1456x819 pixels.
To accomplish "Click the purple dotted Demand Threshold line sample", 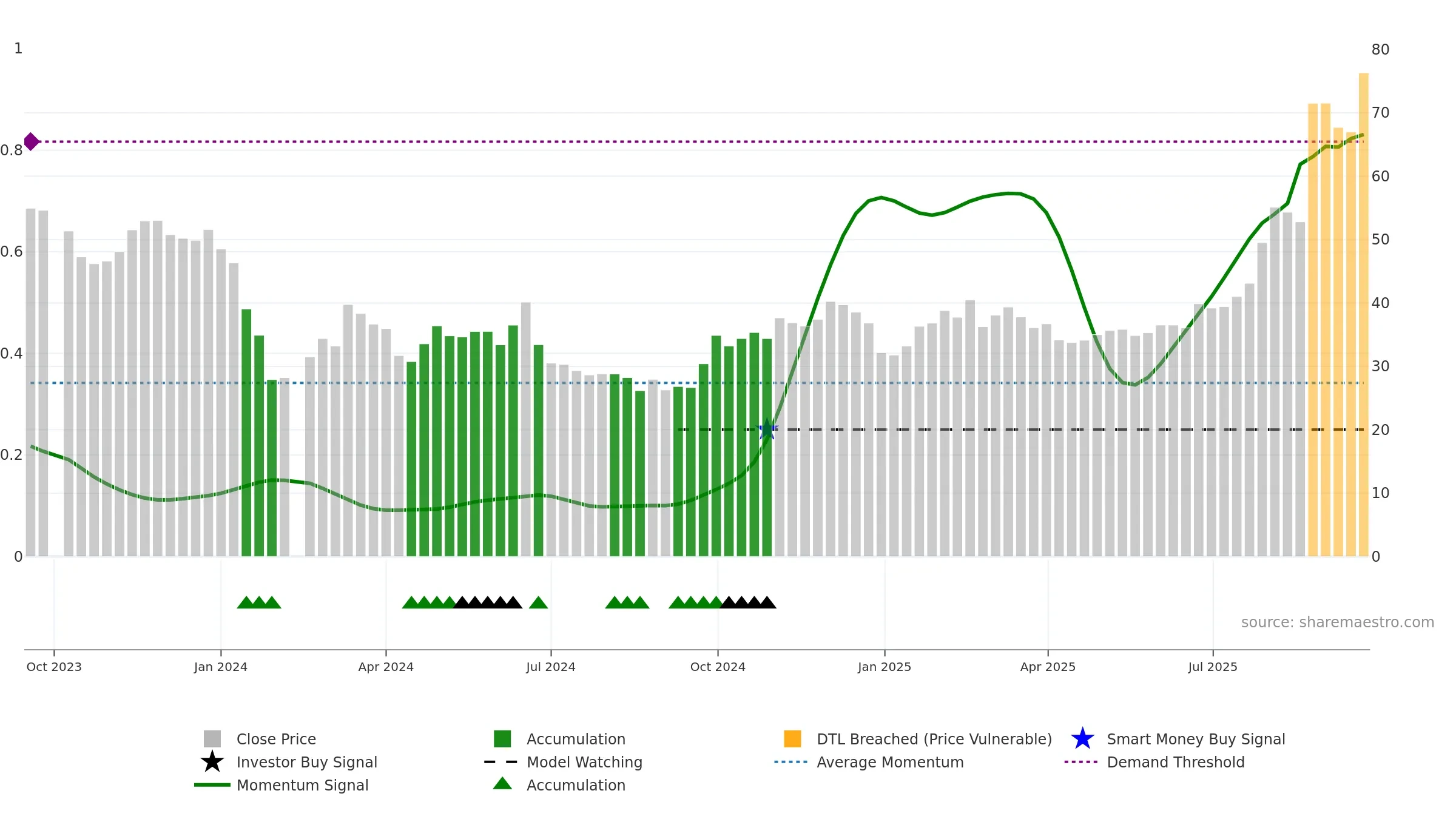I will [1081, 762].
